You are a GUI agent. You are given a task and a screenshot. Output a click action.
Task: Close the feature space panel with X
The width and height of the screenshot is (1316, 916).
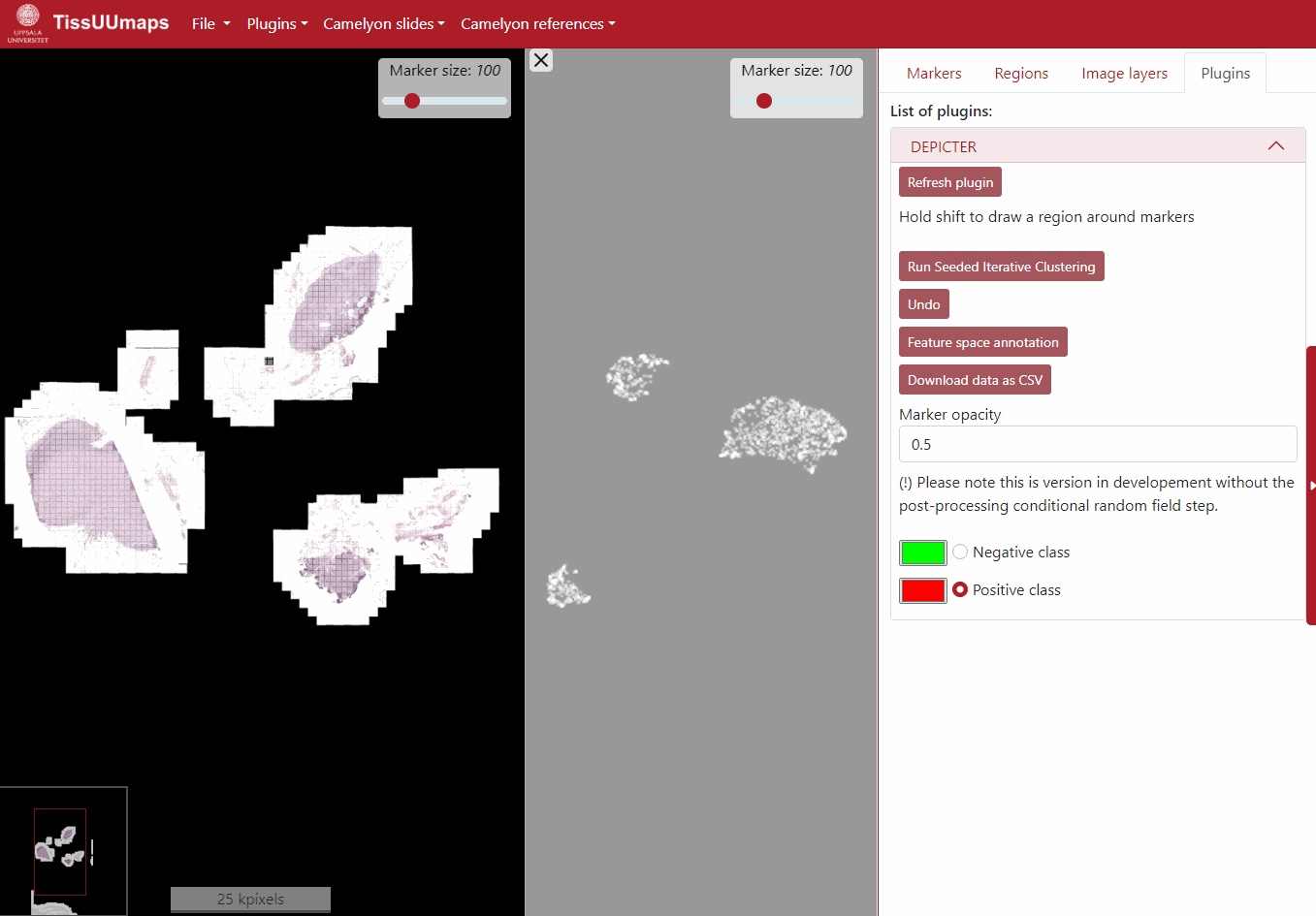click(541, 60)
